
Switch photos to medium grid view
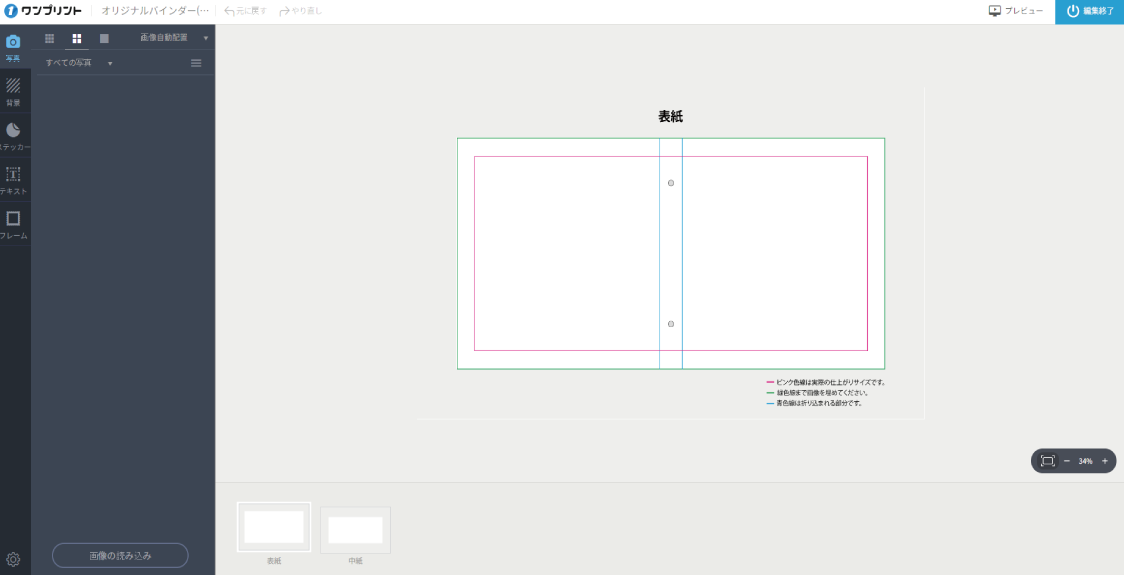click(x=77, y=38)
